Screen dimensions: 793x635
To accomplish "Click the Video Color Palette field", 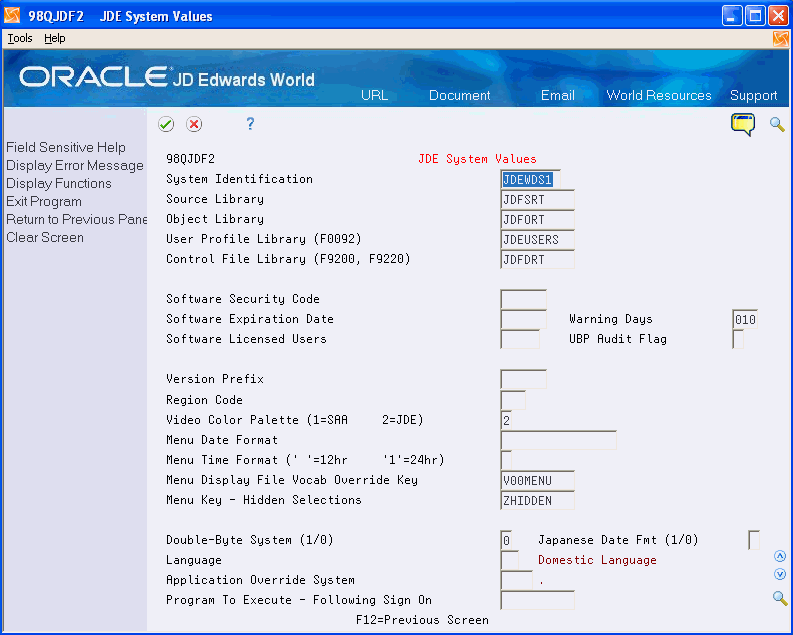I will [506, 420].
